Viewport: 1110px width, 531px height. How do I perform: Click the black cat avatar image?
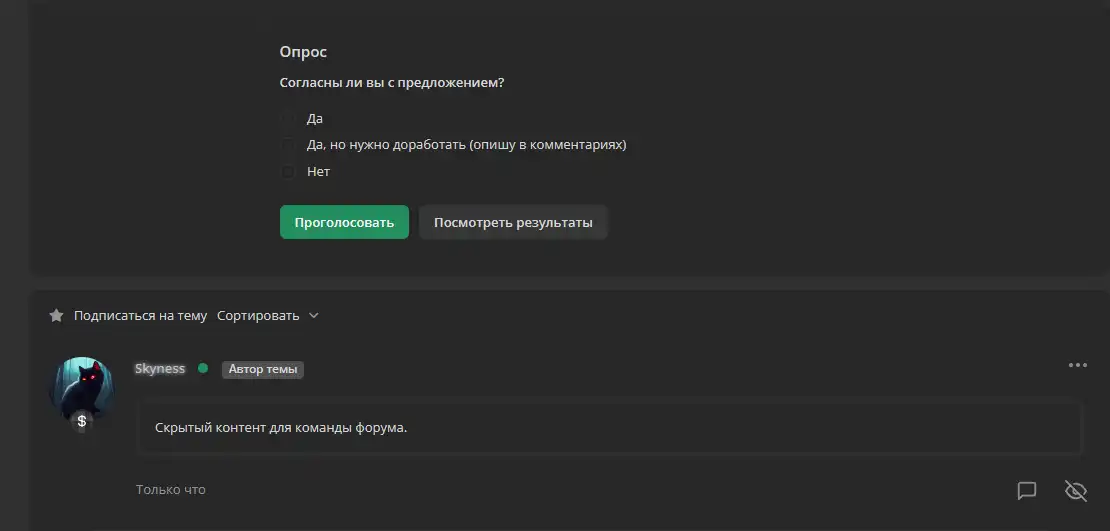pyautogui.click(x=81, y=388)
